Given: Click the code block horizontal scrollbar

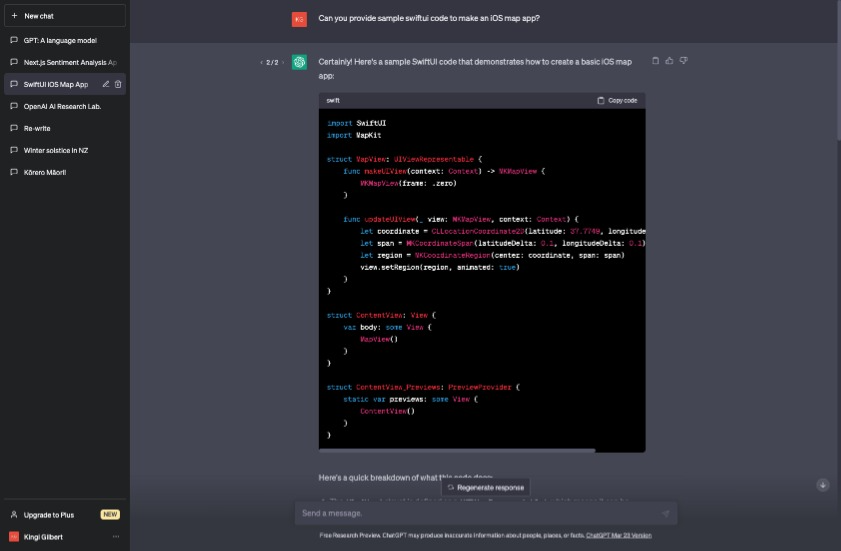Looking at the screenshot, I should coord(457,451).
